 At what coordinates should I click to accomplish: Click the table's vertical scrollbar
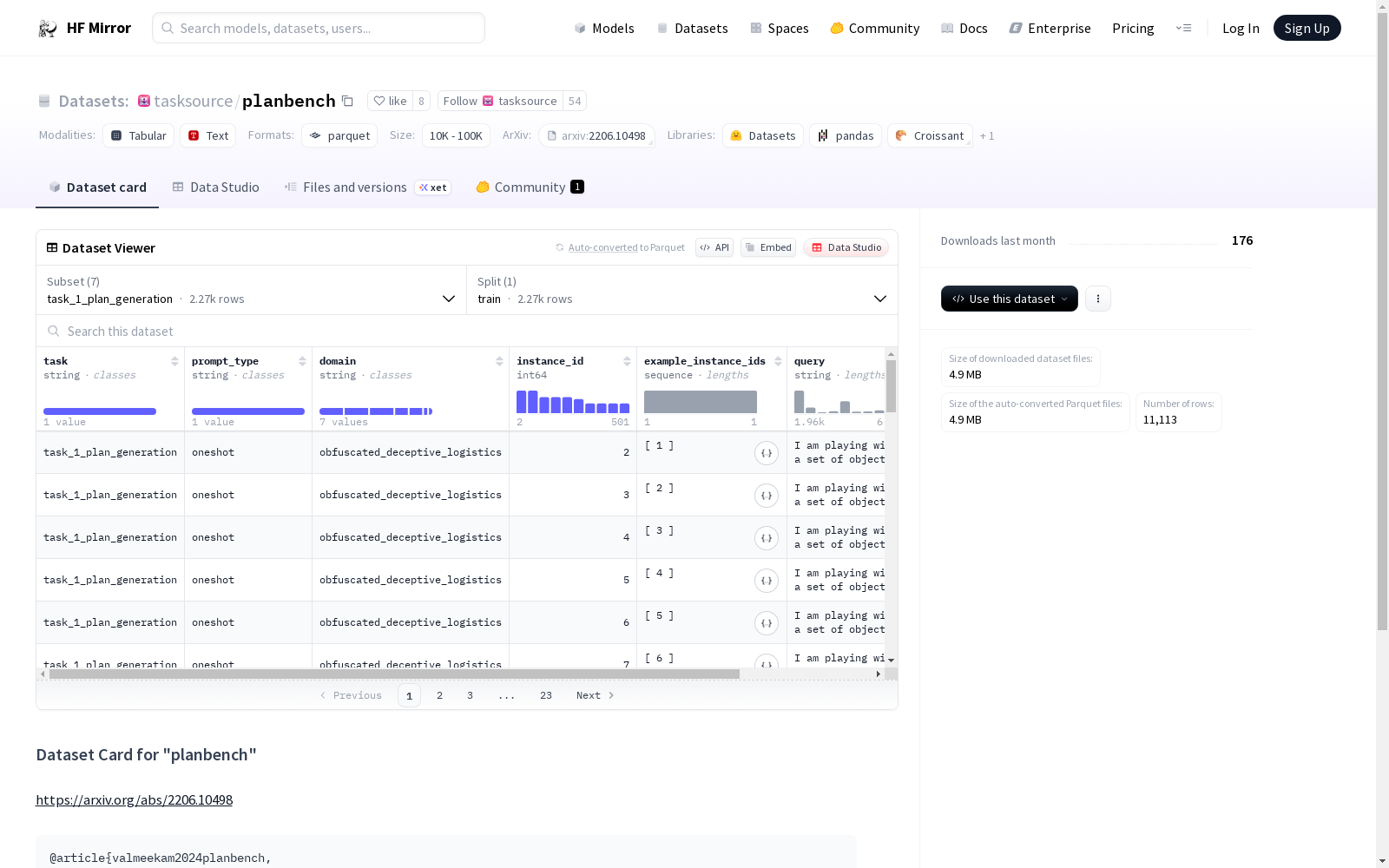tap(891, 386)
